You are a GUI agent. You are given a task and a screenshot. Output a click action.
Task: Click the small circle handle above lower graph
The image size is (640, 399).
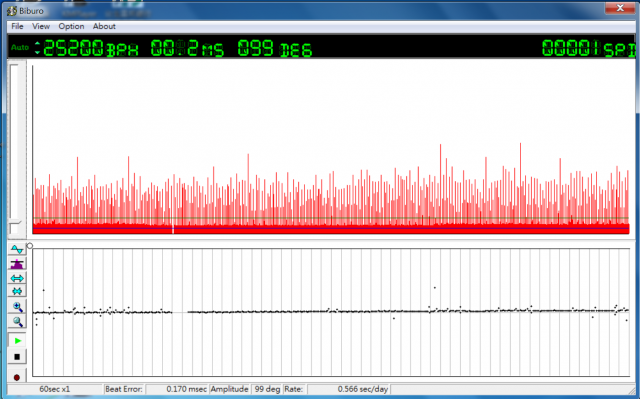pos(29,246)
